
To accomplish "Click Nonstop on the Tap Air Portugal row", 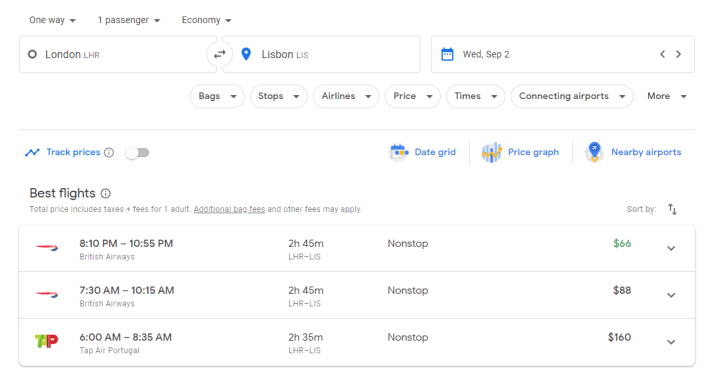I will click(x=408, y=337).
